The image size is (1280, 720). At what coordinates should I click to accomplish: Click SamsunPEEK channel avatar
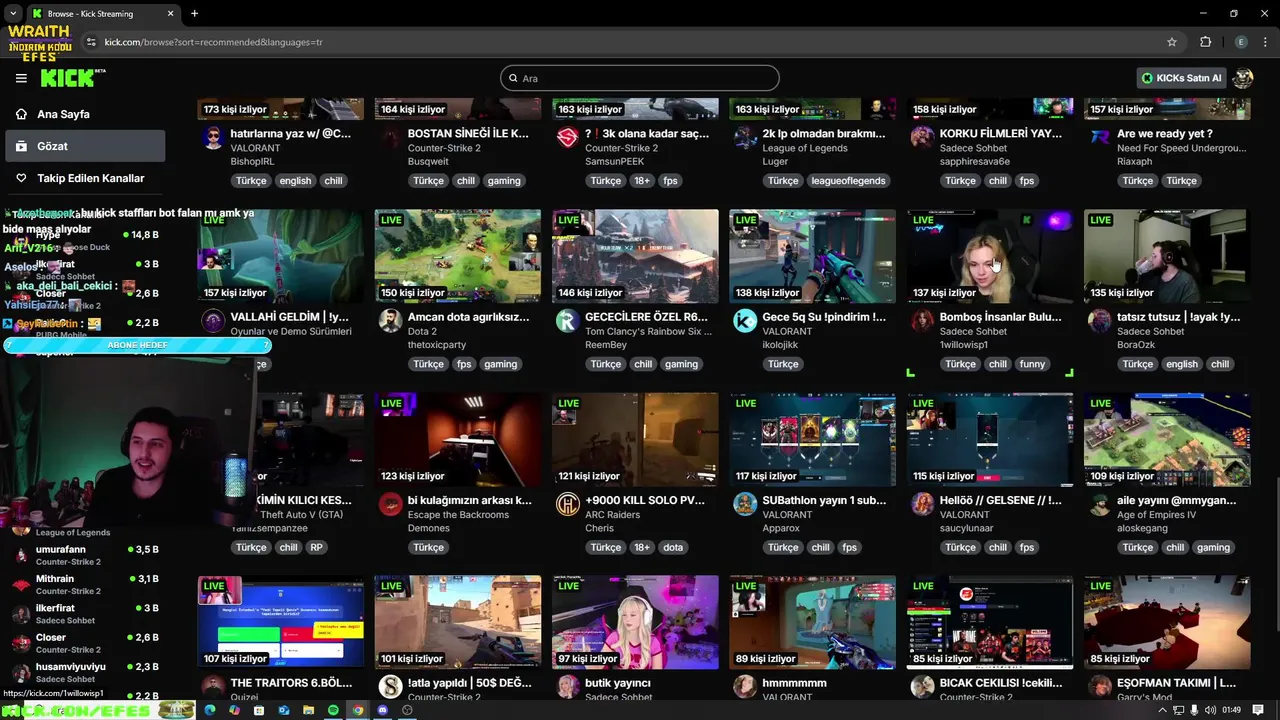click(568, 137)
